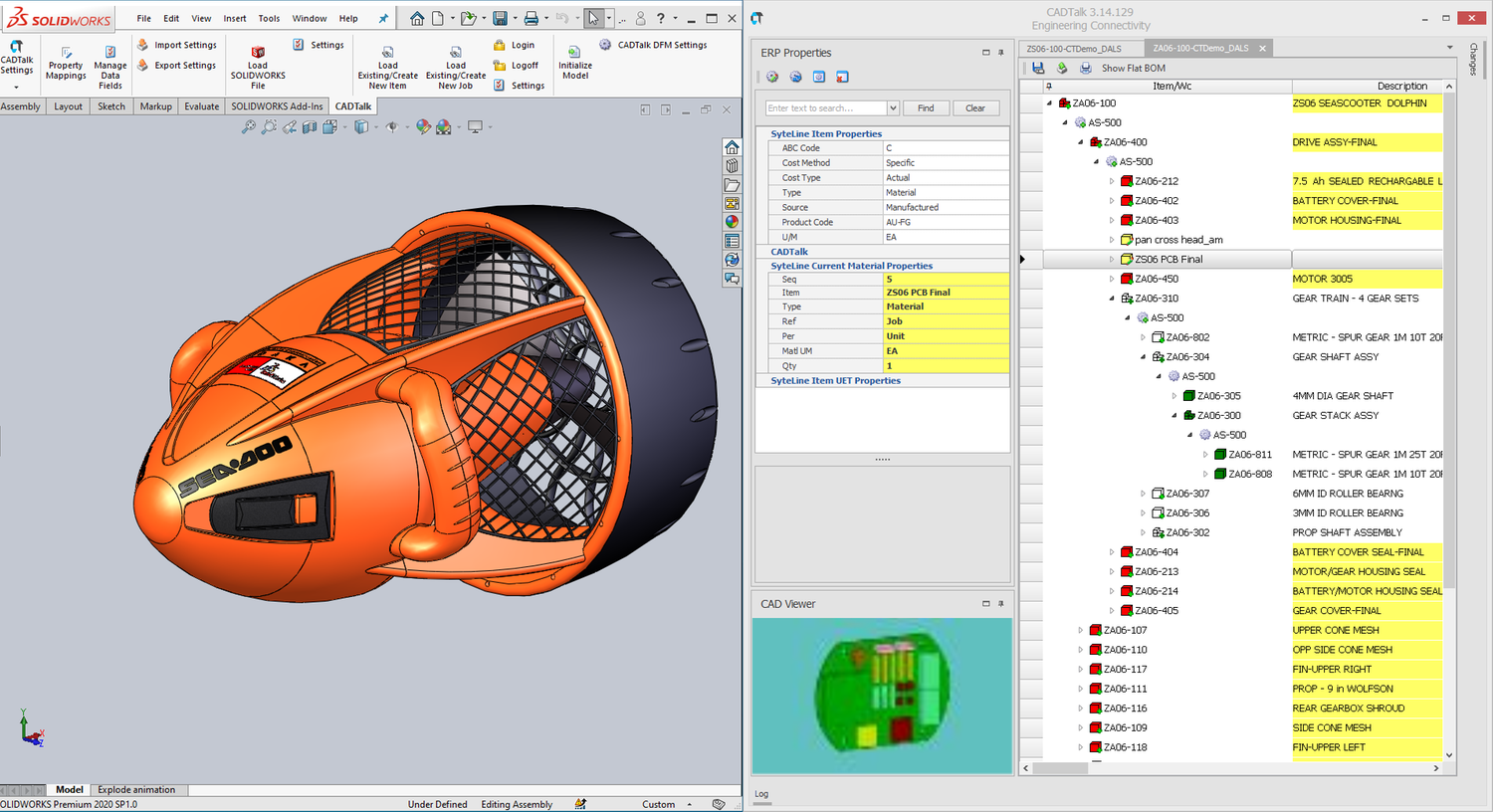Click the Find button
The image size is (1493, 812).
(926, 108)
